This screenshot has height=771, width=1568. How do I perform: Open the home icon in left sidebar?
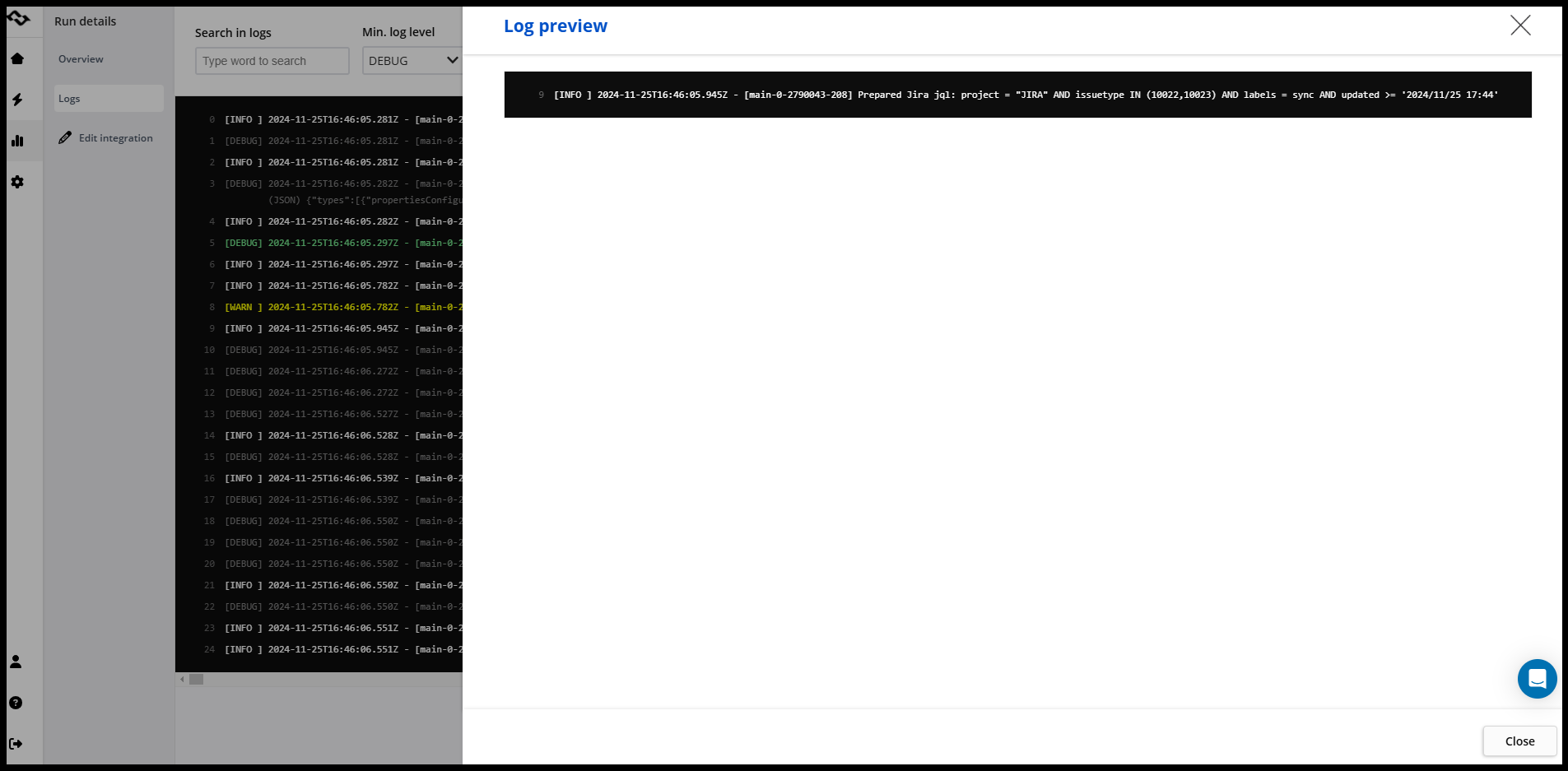(17, 58)
